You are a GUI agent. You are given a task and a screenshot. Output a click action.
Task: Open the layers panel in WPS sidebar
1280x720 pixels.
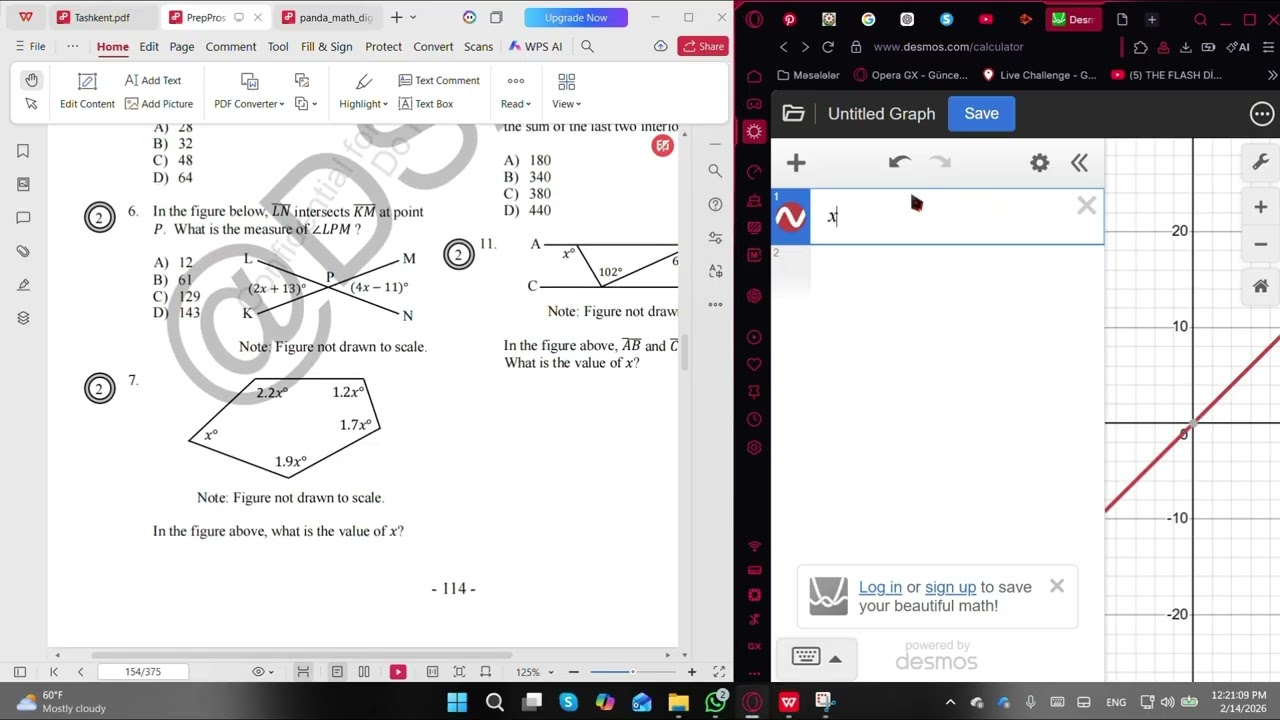pyautogui.click(x=23, y=318)
